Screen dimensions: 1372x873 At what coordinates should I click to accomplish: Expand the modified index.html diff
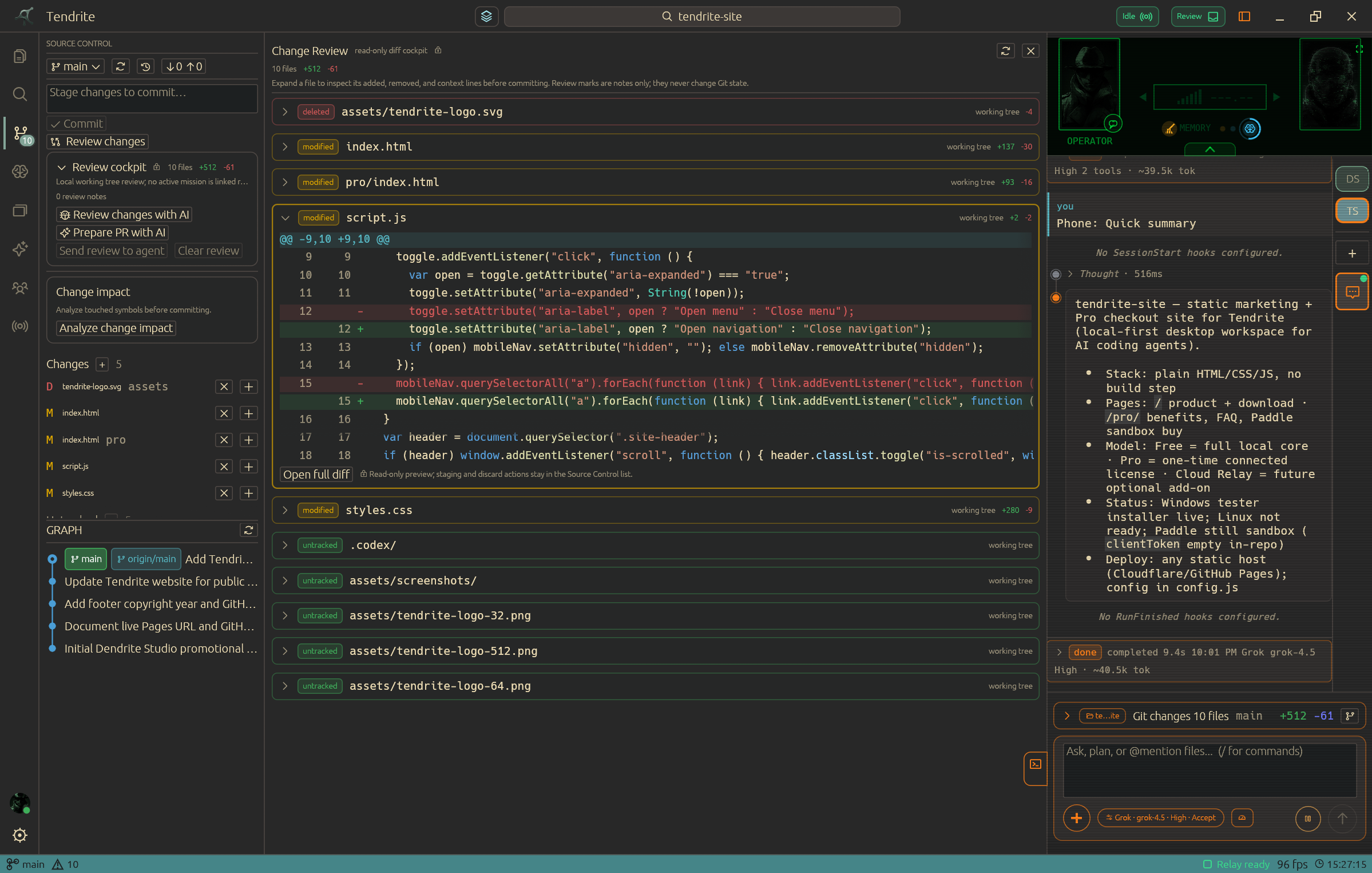[x=284, y=147]
